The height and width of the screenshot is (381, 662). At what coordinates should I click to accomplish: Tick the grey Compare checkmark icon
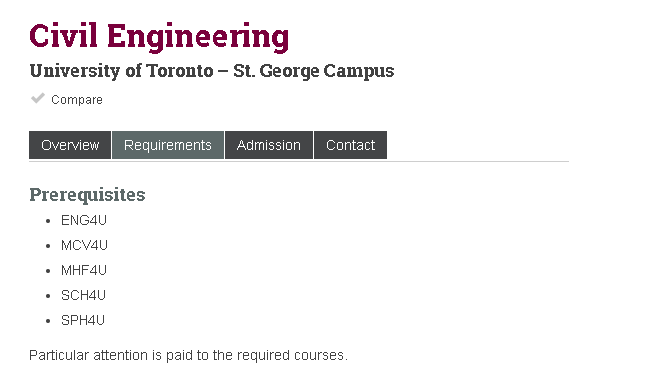[x=38, y=98]
